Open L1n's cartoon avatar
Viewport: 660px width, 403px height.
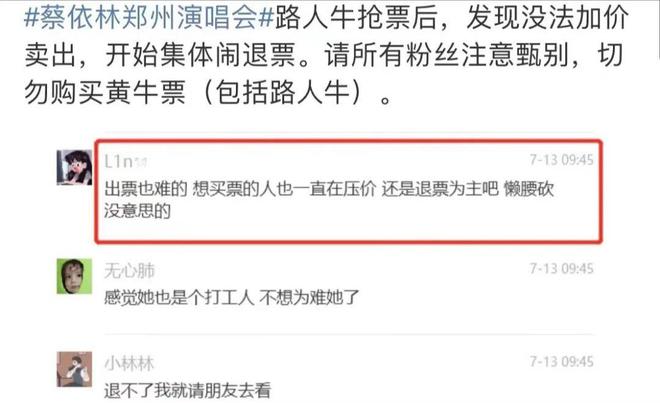coord(75,167)
